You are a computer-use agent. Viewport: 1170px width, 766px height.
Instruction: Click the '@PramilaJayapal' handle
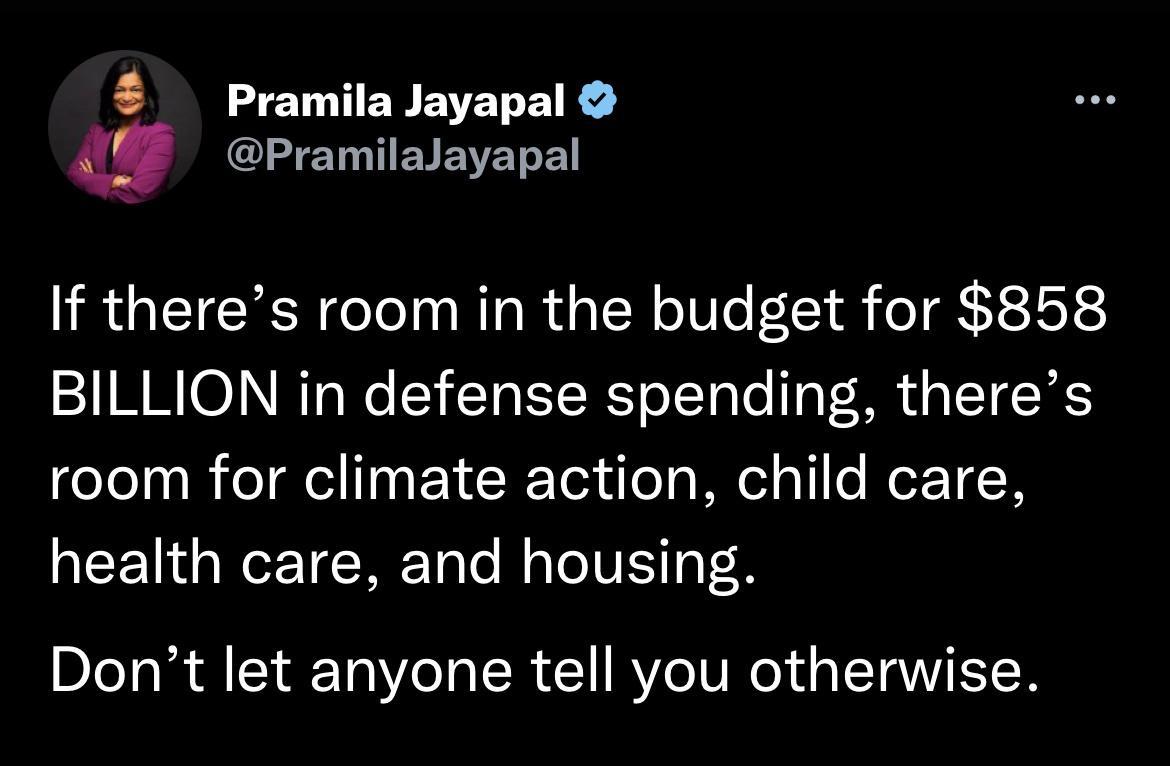click(x=404, y=155)
